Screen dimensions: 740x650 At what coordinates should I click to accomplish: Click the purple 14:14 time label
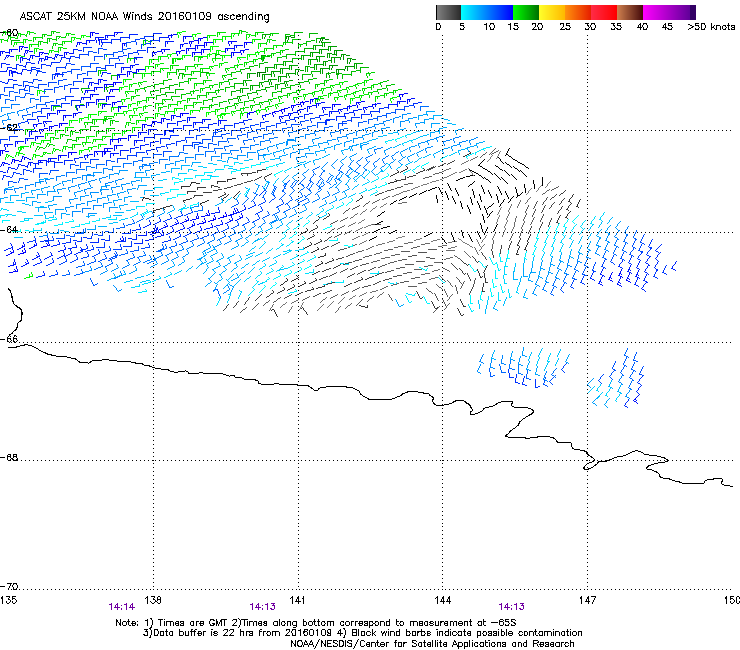click(x=121, y=607)
